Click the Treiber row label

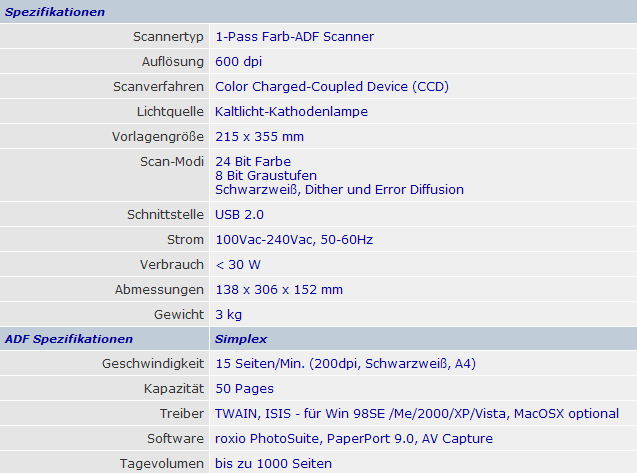pos(182,414)
